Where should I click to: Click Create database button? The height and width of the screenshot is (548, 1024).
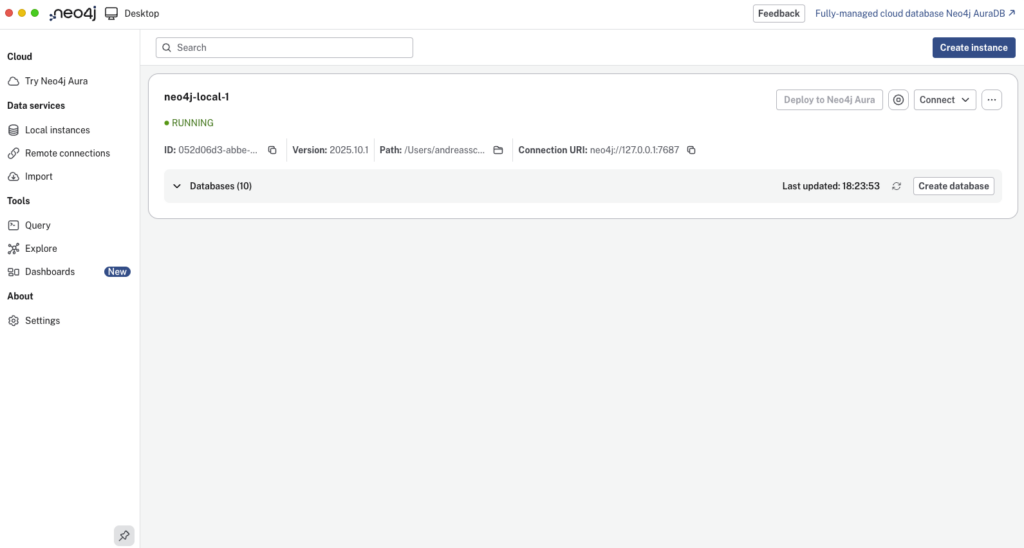pyautogui.click(x=953, y=186)
